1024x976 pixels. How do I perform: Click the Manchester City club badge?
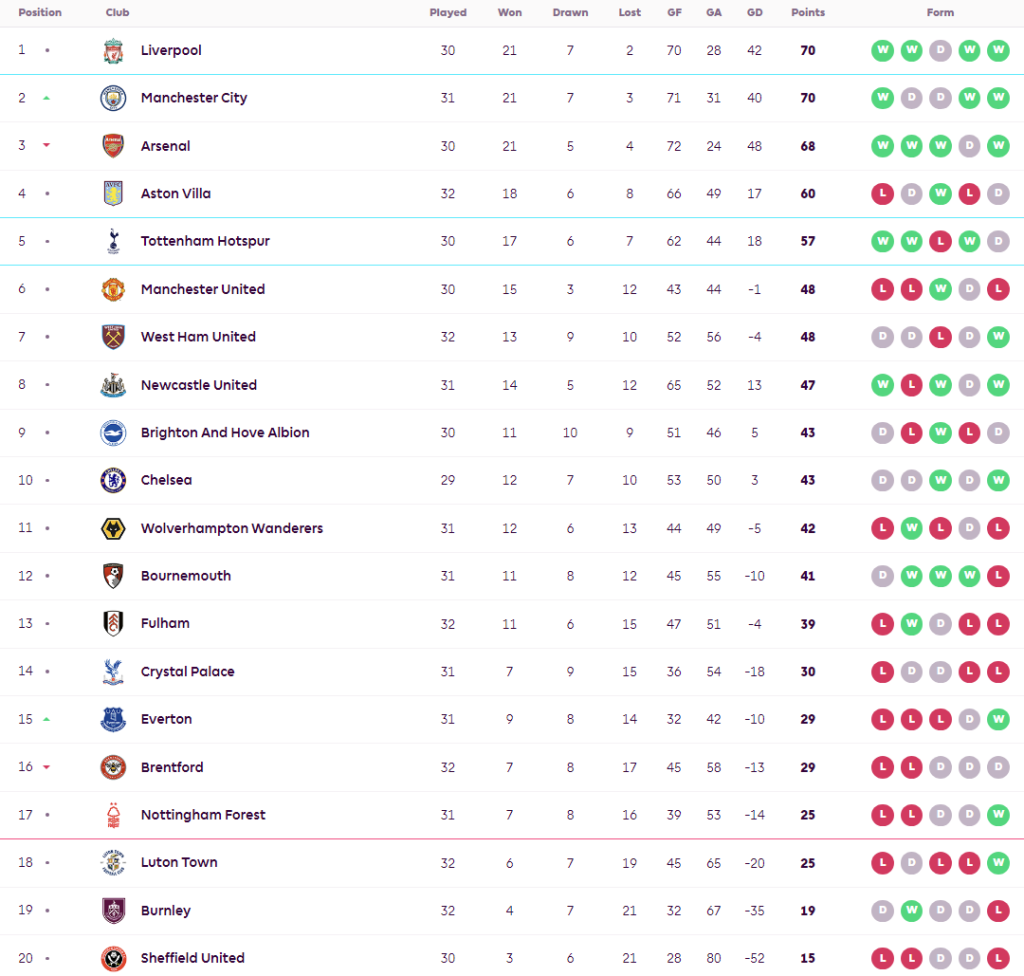pos(113,98)
